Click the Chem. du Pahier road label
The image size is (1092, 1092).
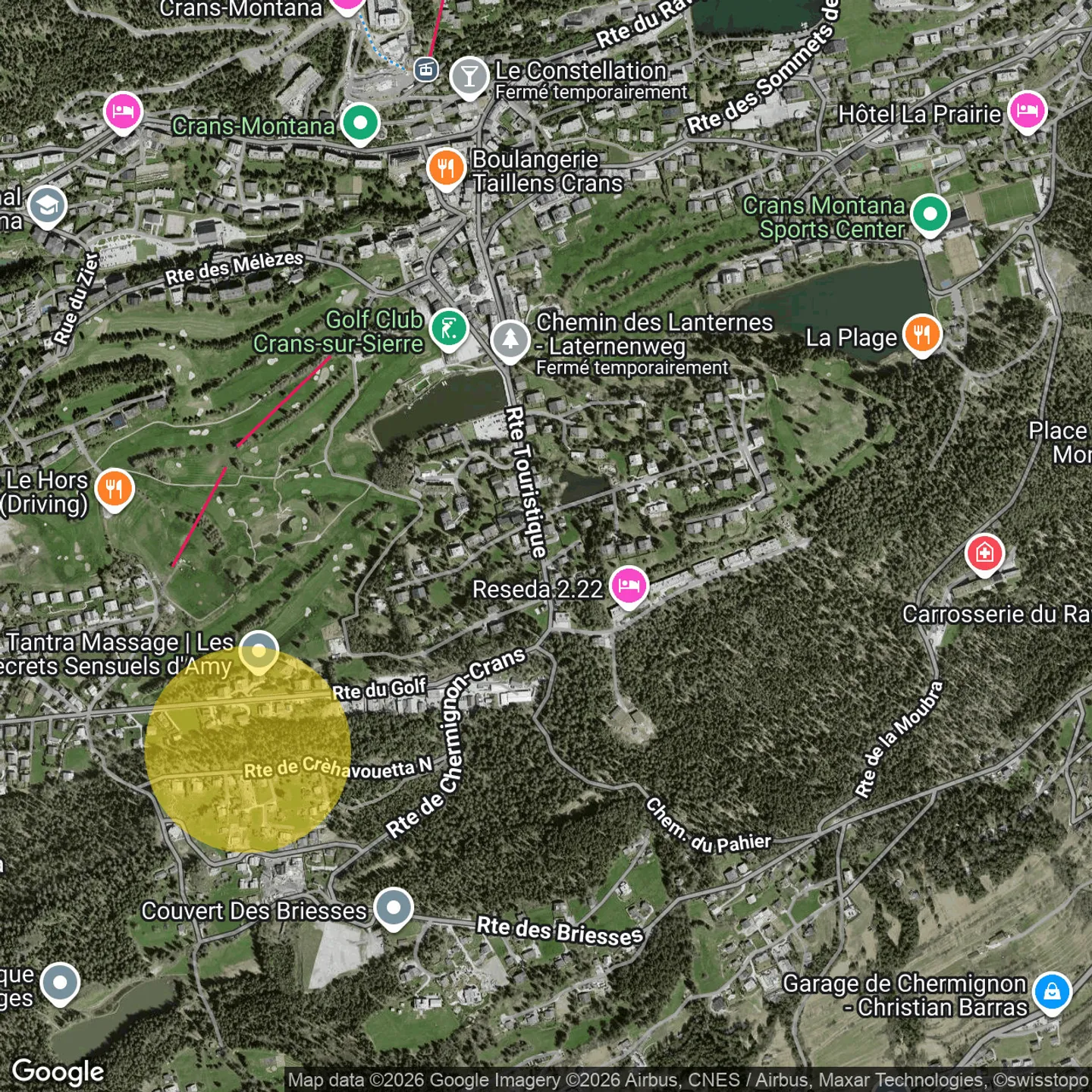(708, 827)
